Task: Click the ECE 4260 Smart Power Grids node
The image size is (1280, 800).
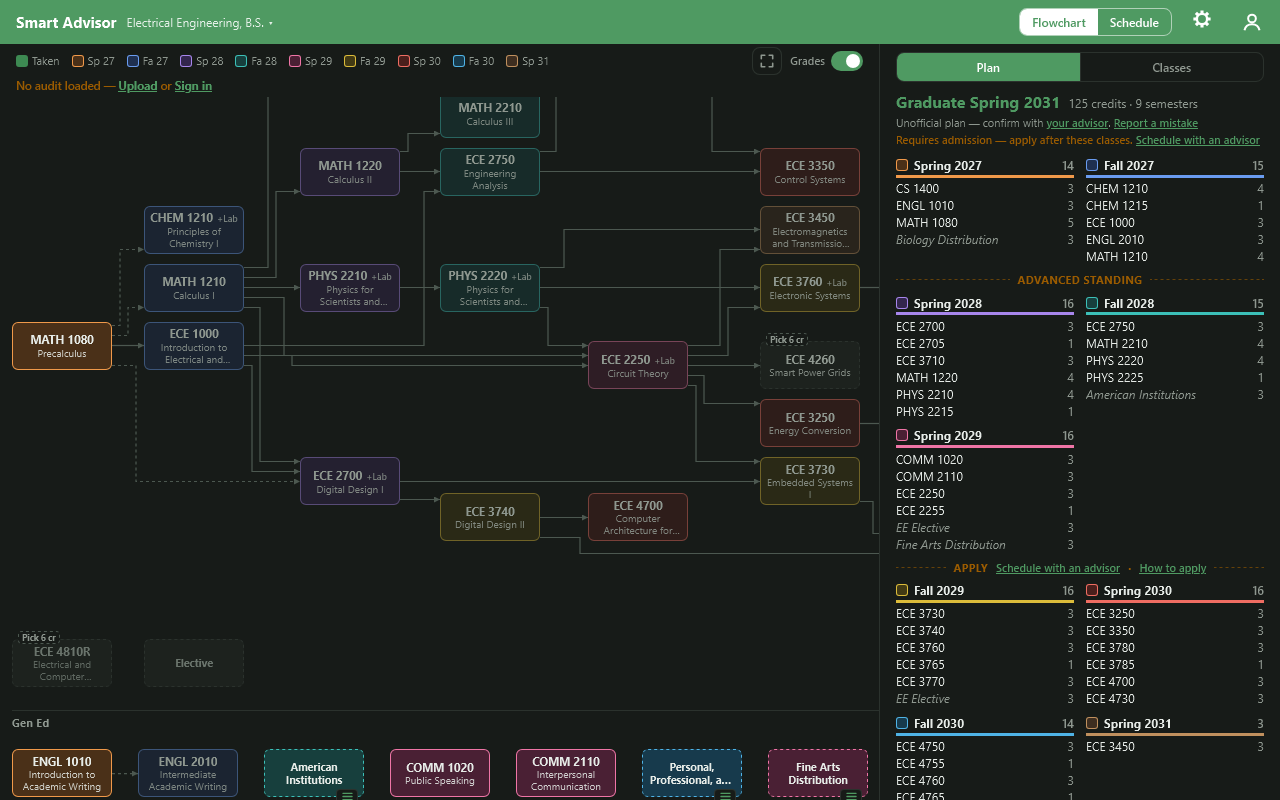Action: [810, 366]
